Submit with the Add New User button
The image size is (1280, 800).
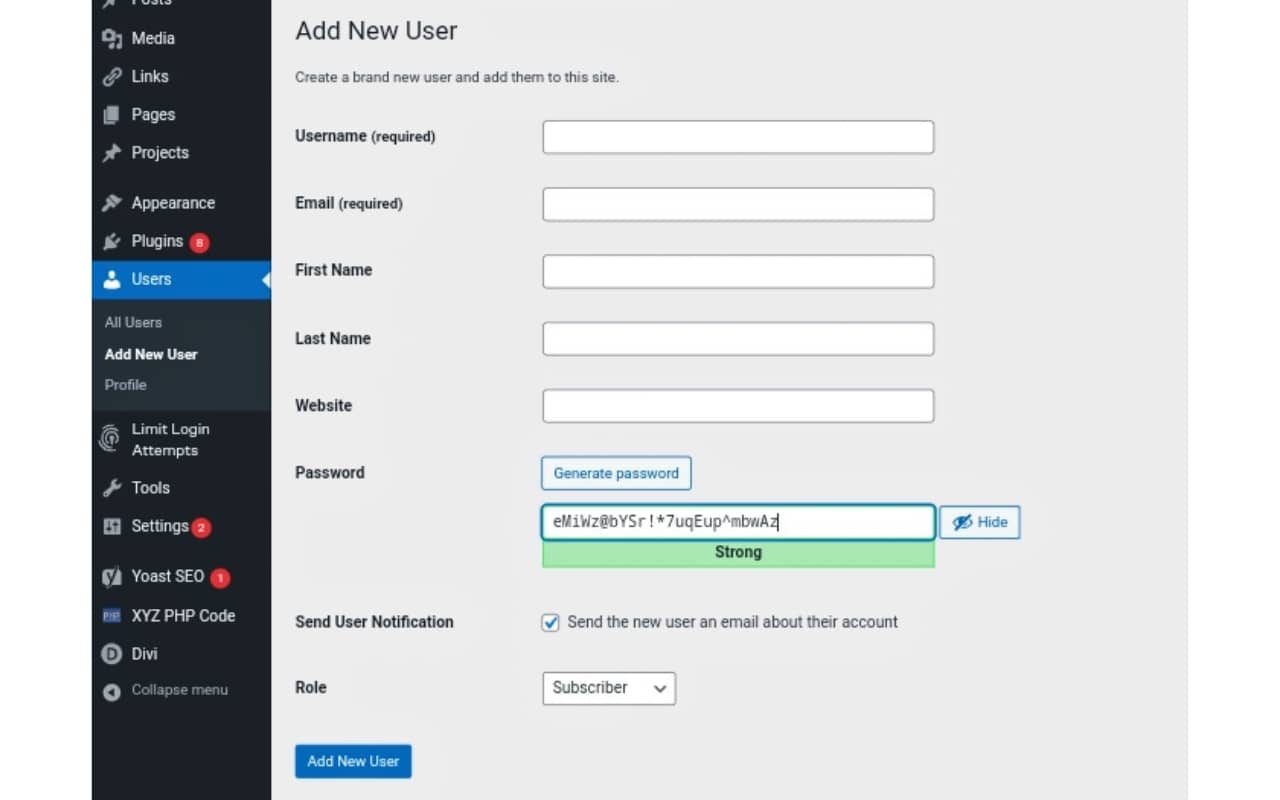(352, 761)
